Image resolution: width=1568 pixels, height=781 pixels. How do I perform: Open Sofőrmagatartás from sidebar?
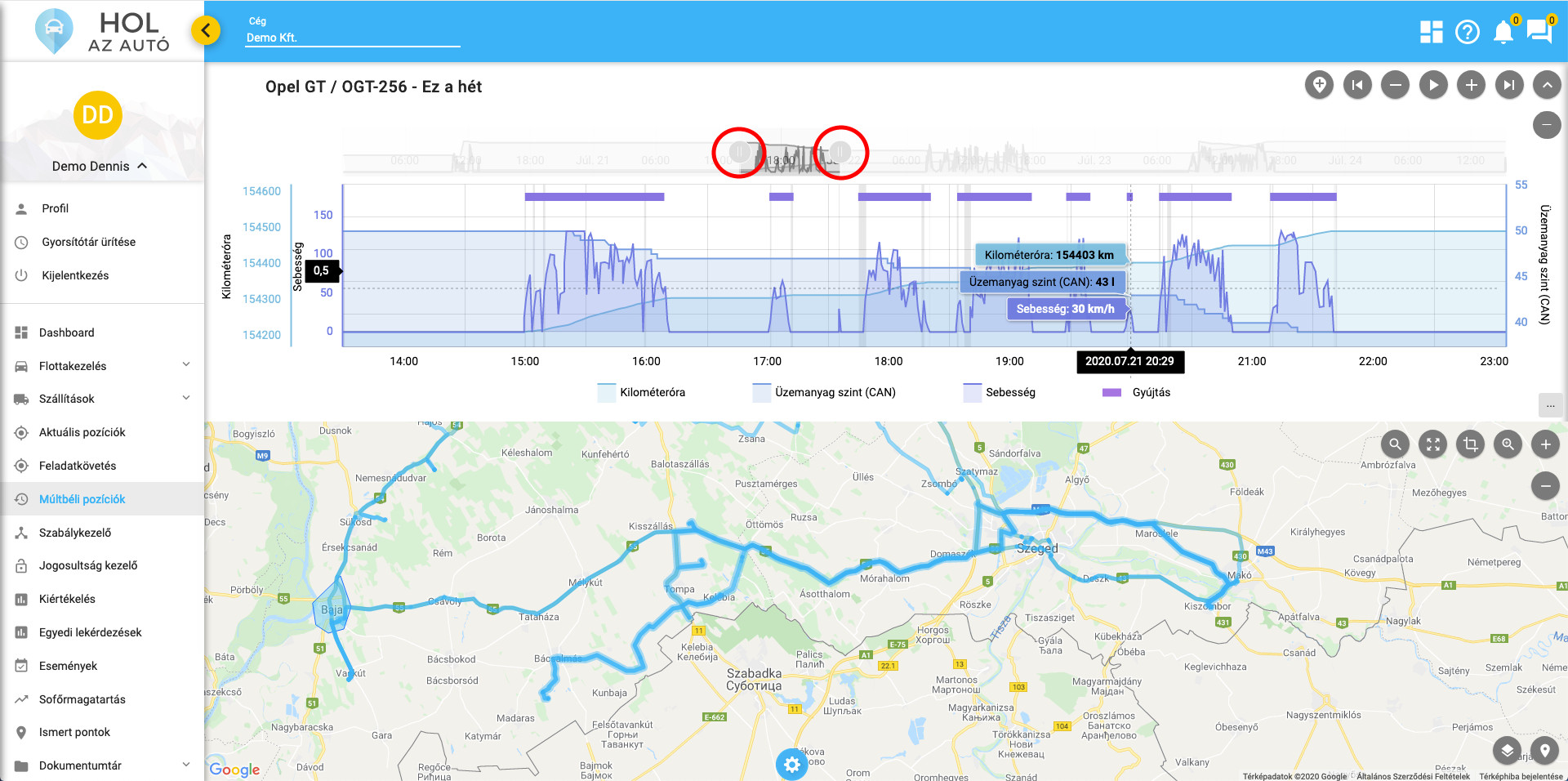tap(82, 699)
